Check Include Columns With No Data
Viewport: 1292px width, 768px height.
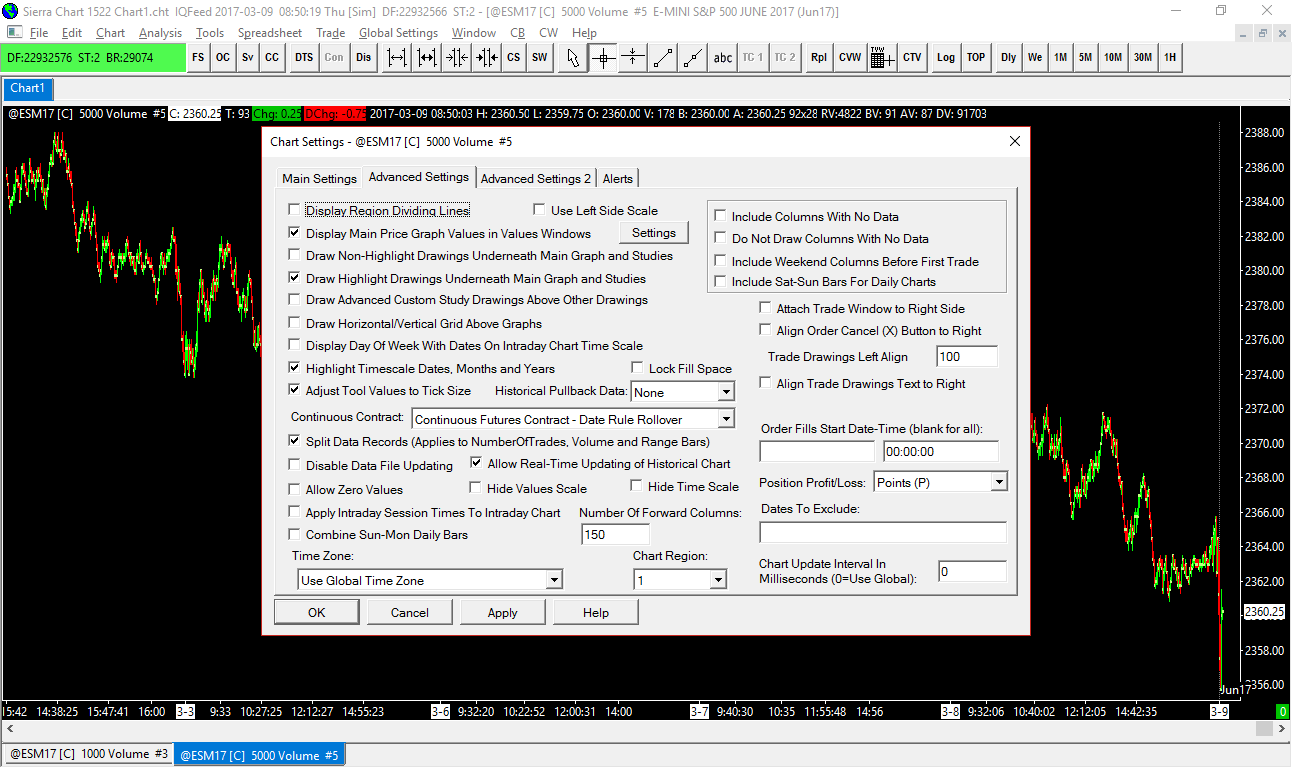pyautogui.click(x=720, y=216)
